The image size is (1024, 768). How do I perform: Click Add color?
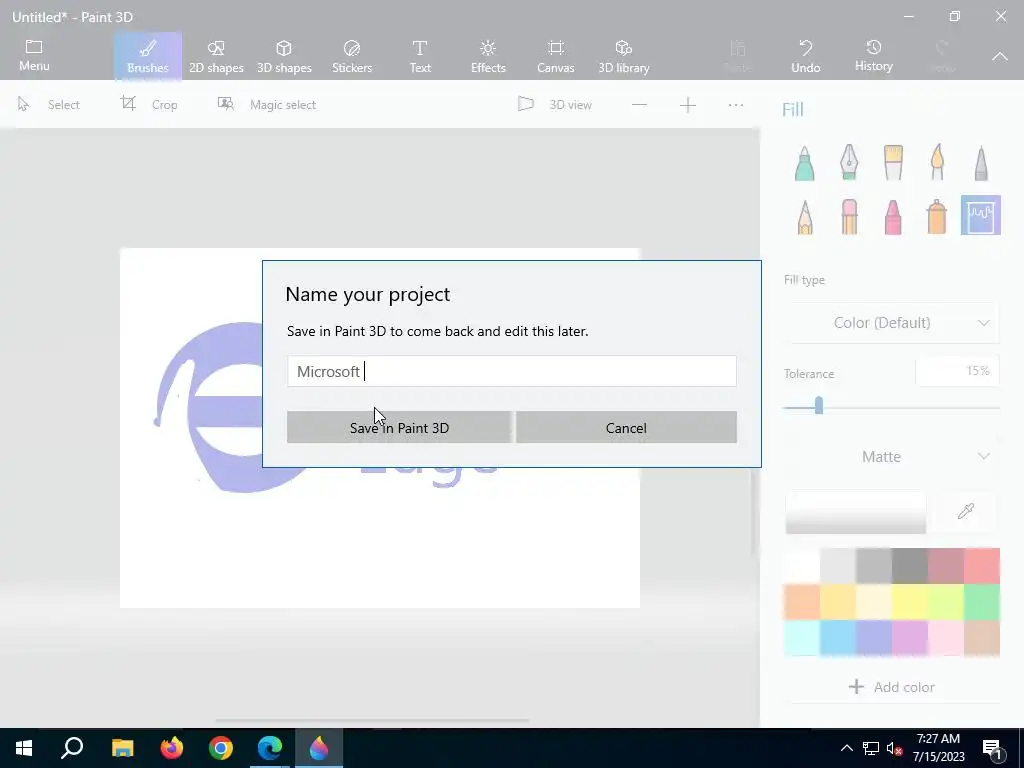pyautogui.click(x=891, y=687)
